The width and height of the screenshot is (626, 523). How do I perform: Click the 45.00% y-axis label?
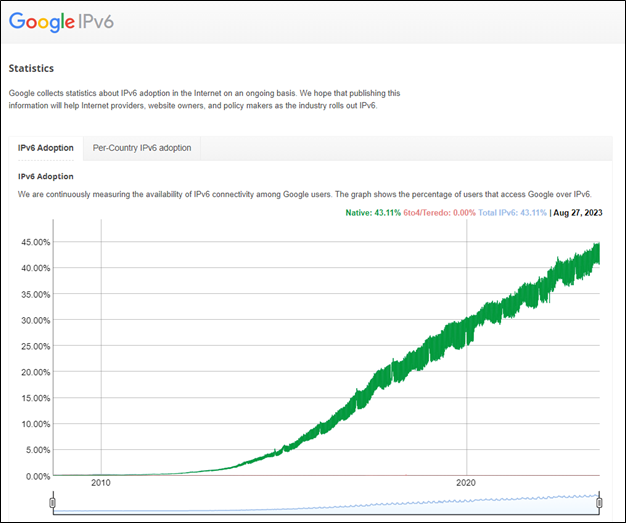point(32,242)
